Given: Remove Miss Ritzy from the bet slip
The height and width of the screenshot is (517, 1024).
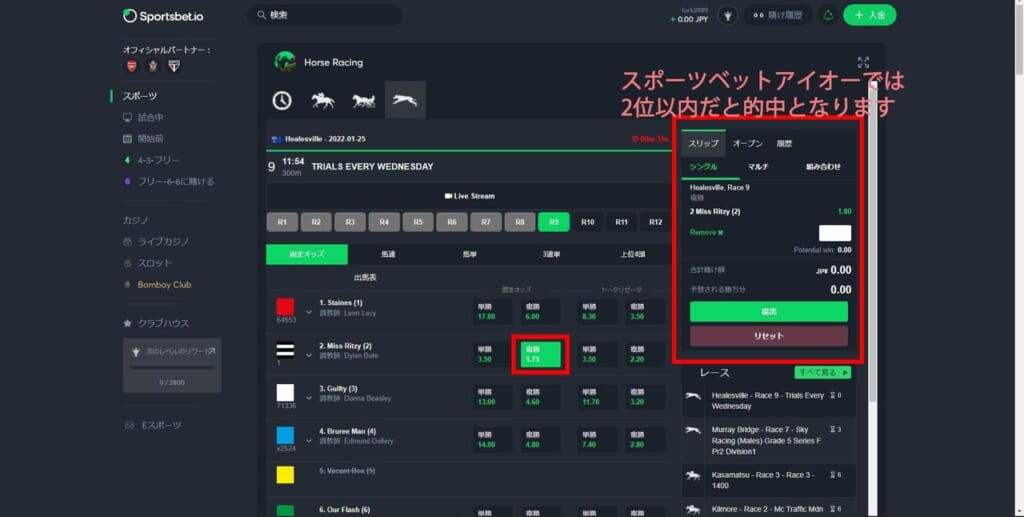Looking at the screenshot, I should 707,232.
